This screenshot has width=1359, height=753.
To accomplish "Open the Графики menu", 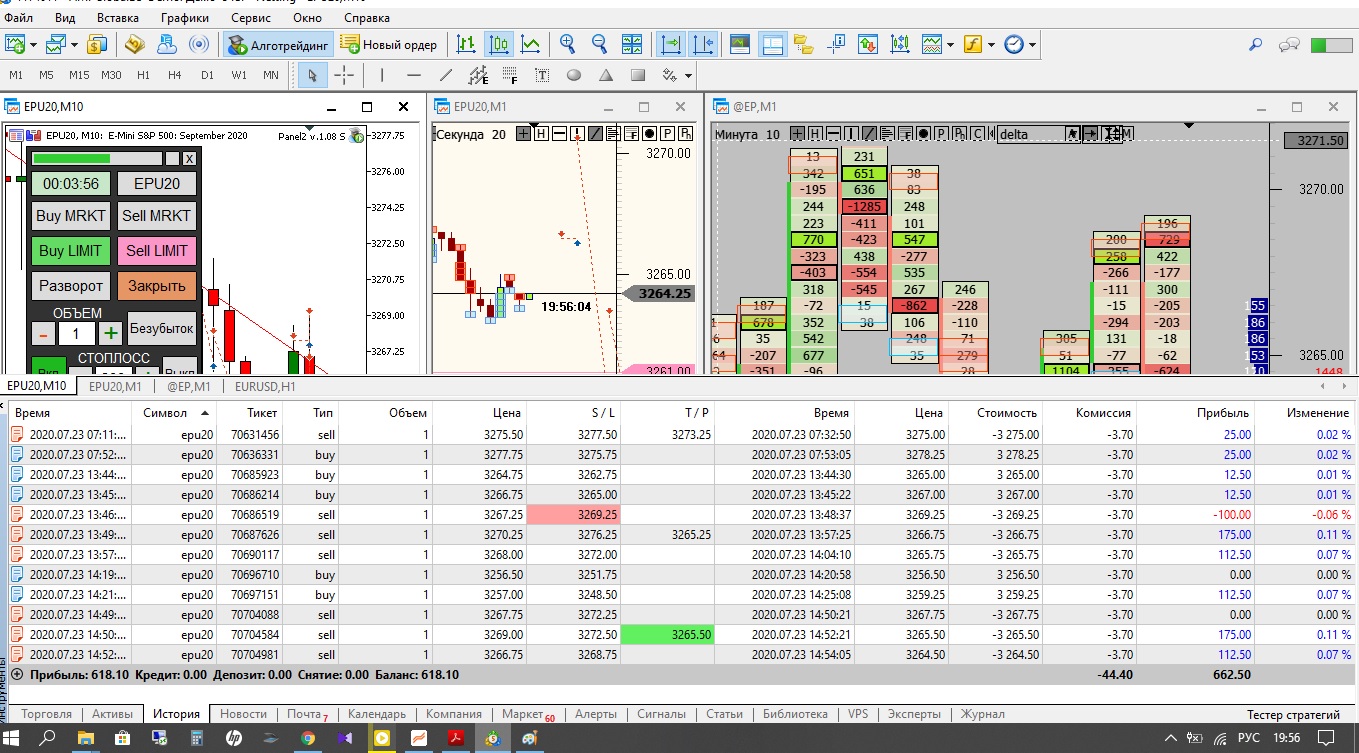I will [x=185, y=18].
